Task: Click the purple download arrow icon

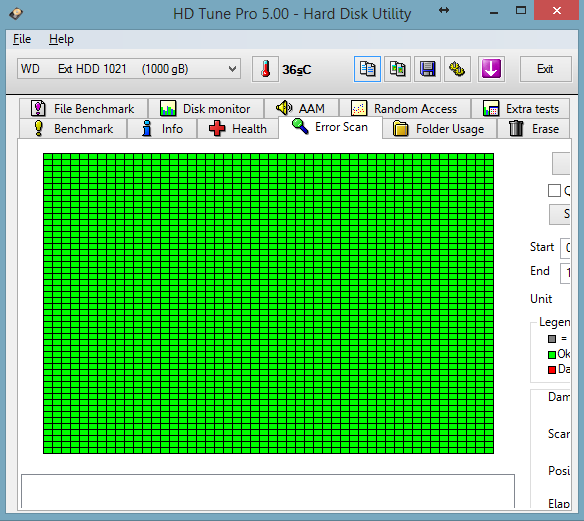Action: point(491,69)
